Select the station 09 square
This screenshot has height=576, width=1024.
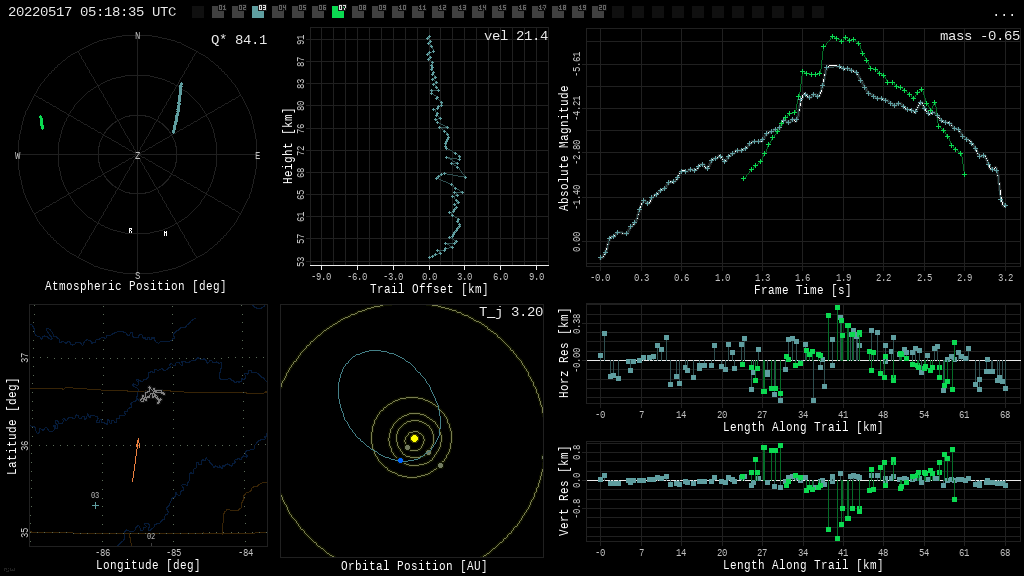[x=378, y=12]
